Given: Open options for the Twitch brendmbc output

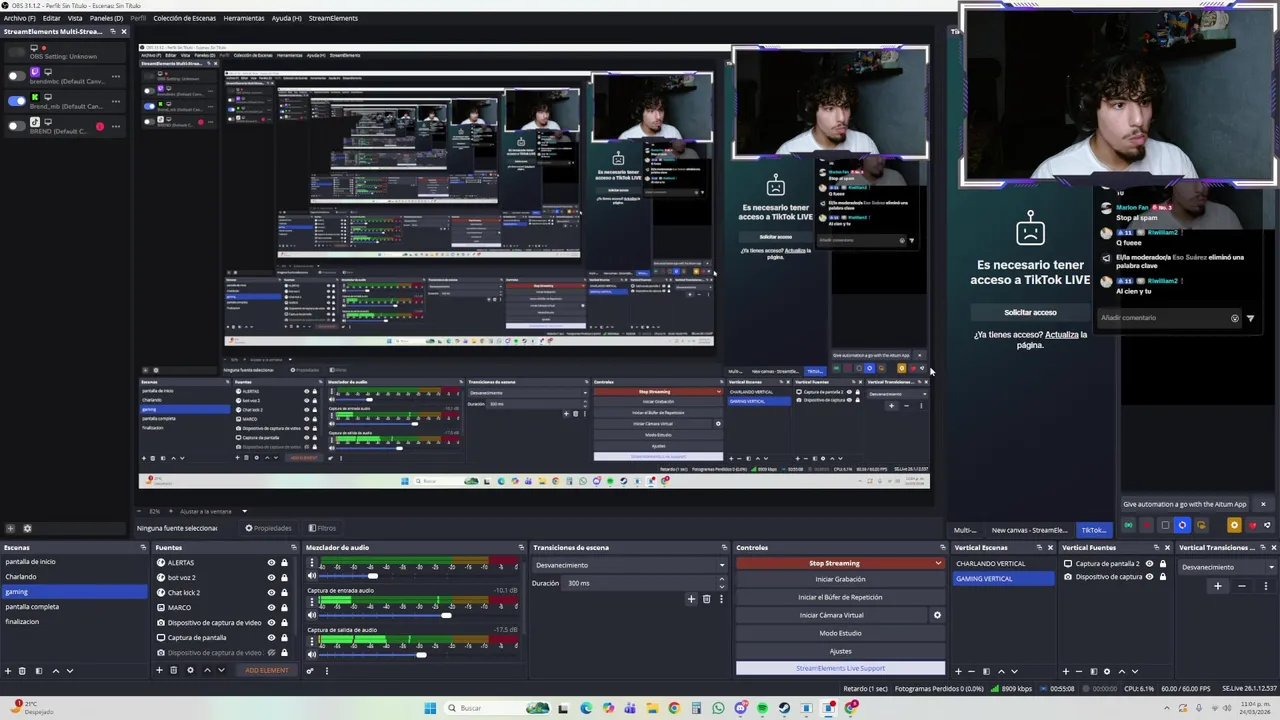Looking at the screenshot, I should click(x=116, y=76).
